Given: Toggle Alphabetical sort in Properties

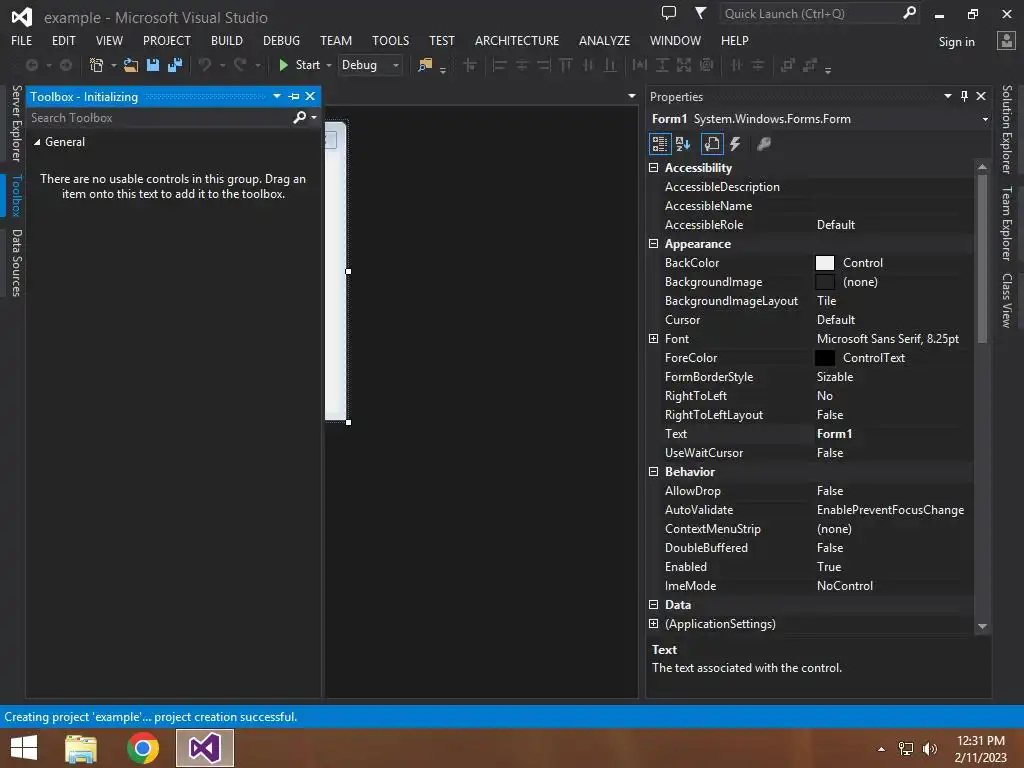Looking at the screenshot, I should pos(683,144).
